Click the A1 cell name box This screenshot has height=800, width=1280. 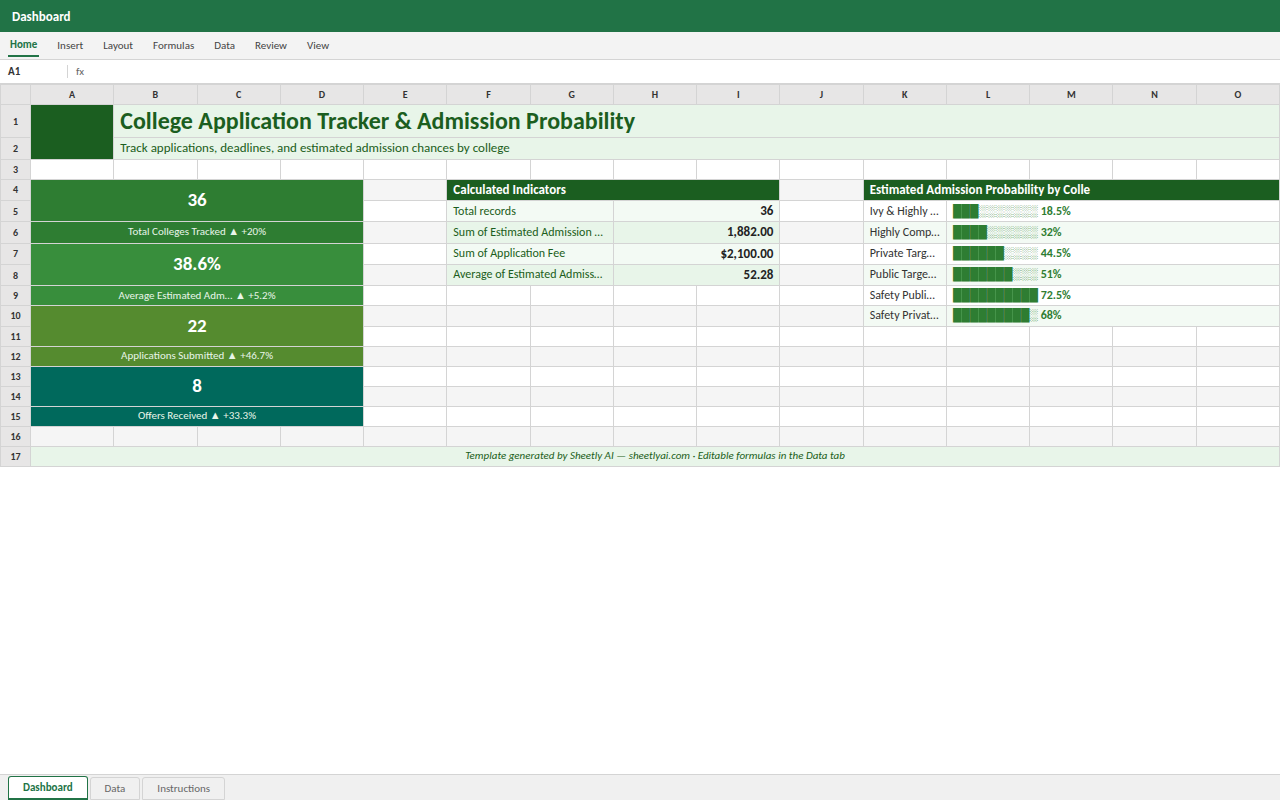[x=35, y=72]
